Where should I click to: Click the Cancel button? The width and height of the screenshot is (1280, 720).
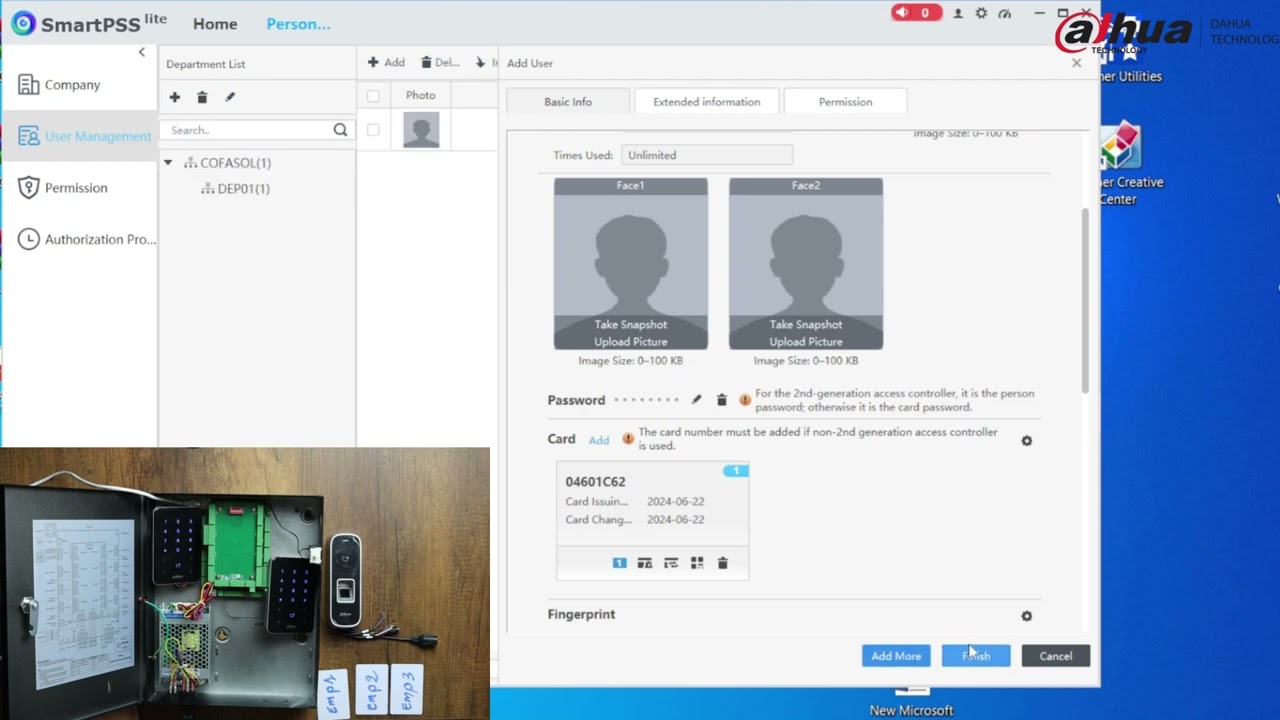pyautogui.click(x=1056, y=656)
